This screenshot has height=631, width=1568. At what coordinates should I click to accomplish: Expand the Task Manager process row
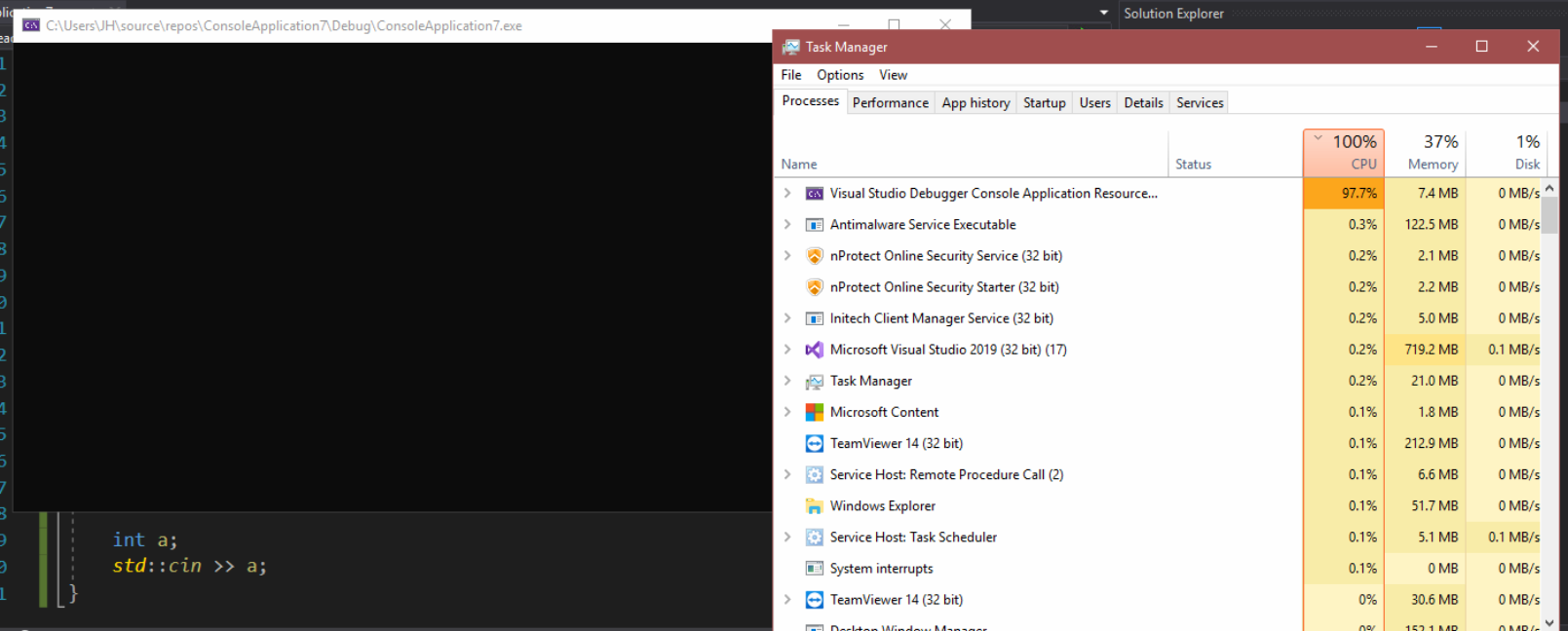pyautogui.click(x=787, y=380)
